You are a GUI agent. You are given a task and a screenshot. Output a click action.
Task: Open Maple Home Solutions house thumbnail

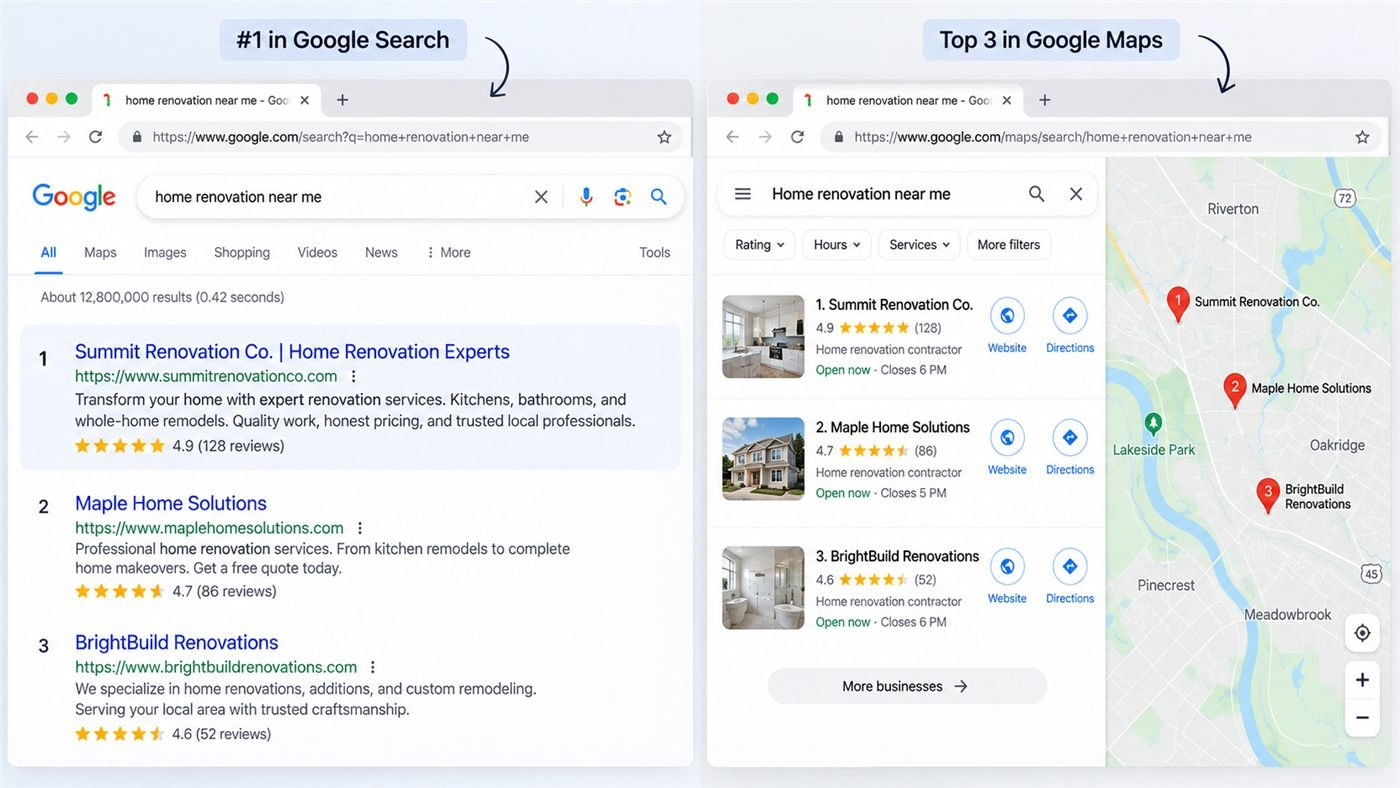click(x=763, y=459)
